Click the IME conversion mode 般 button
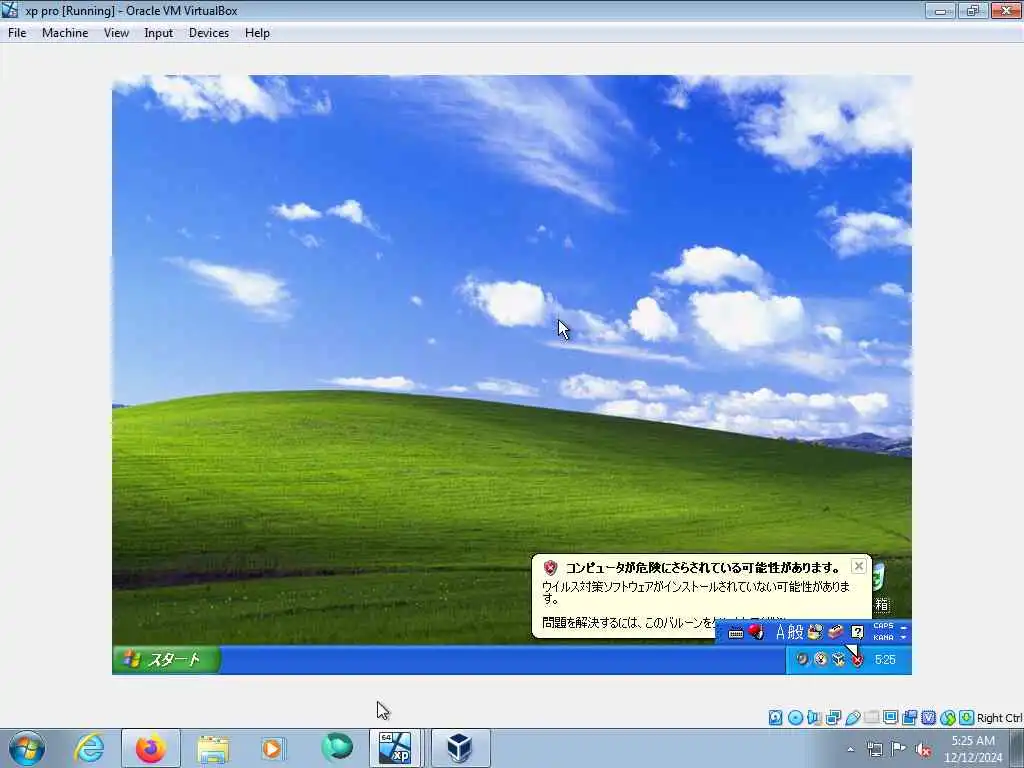Image resolution: width=1024 pixels, height=768 pixels. click(x=795, y=632)
